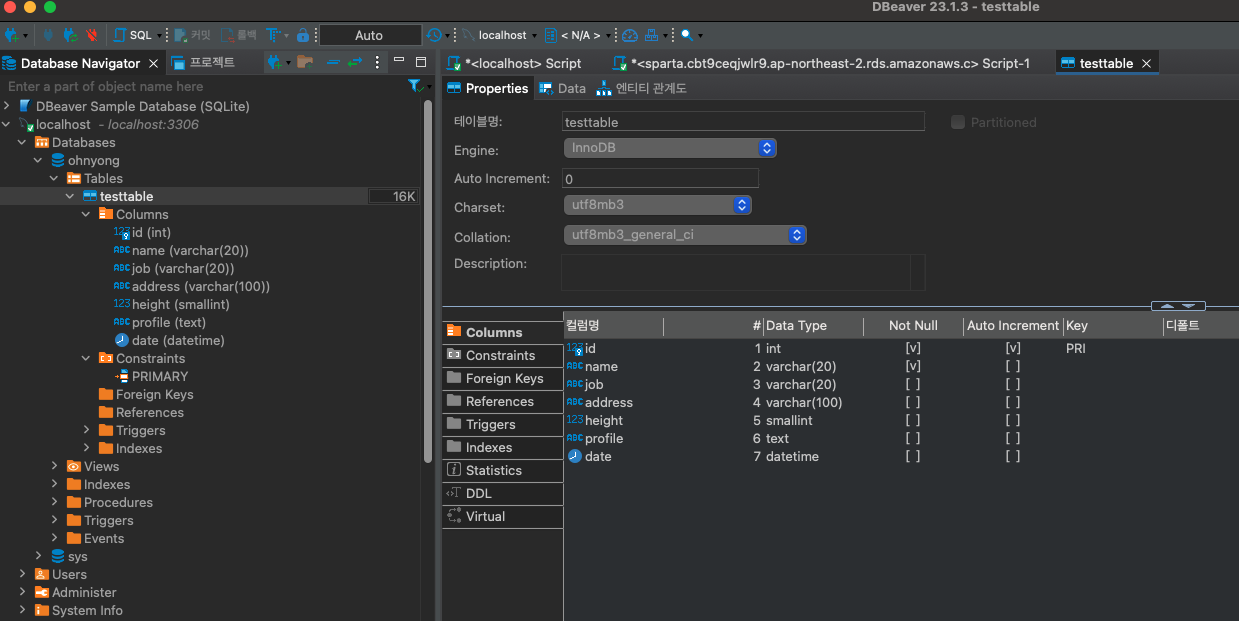The width and height of the screenshot is (1239, 621).
Task: Select the Virtual side tab
Action: pyautogui.click(x=502, y=516)
